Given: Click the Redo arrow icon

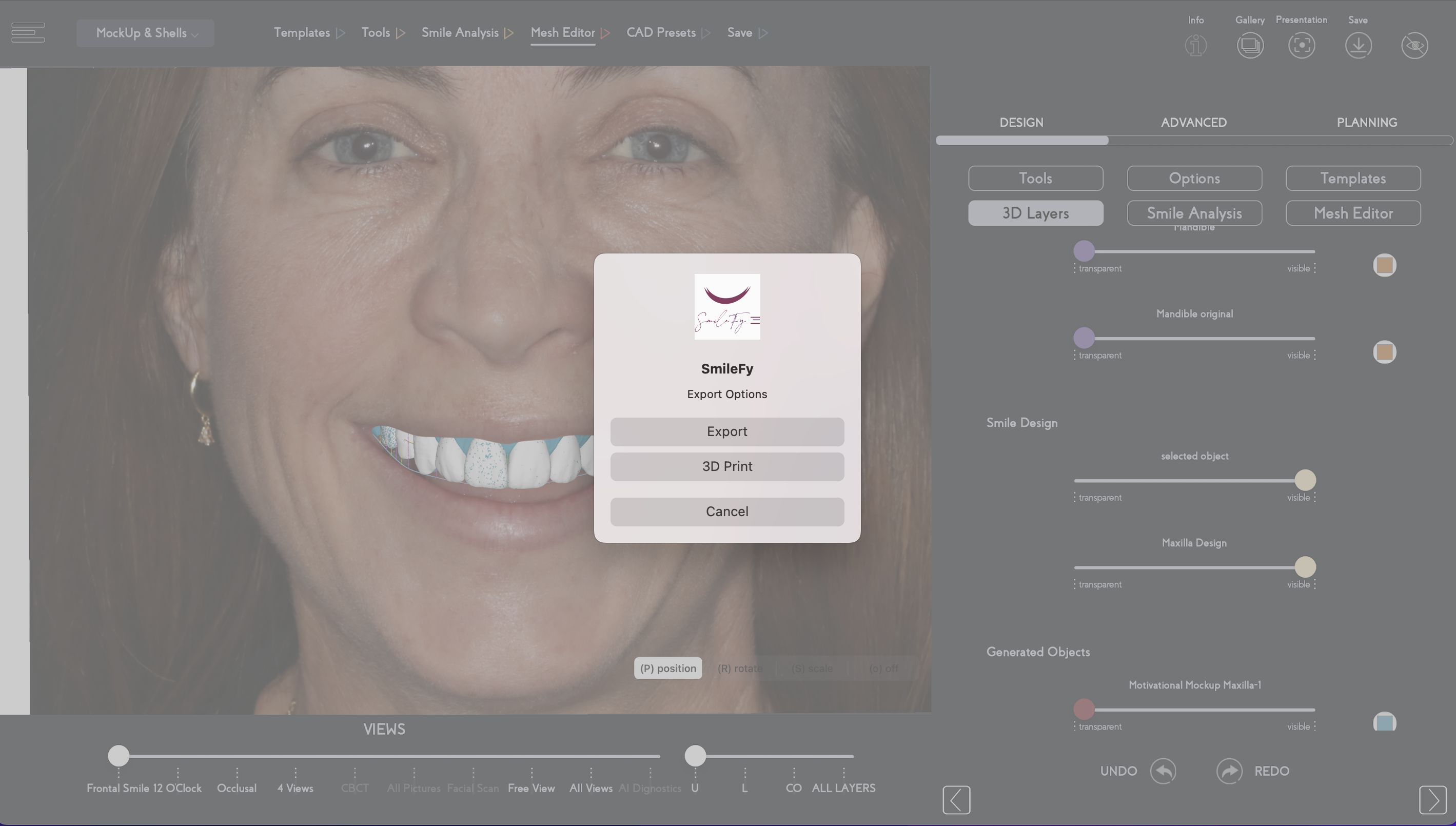Looking at the screenshot, I should [x=1229, y=771].
